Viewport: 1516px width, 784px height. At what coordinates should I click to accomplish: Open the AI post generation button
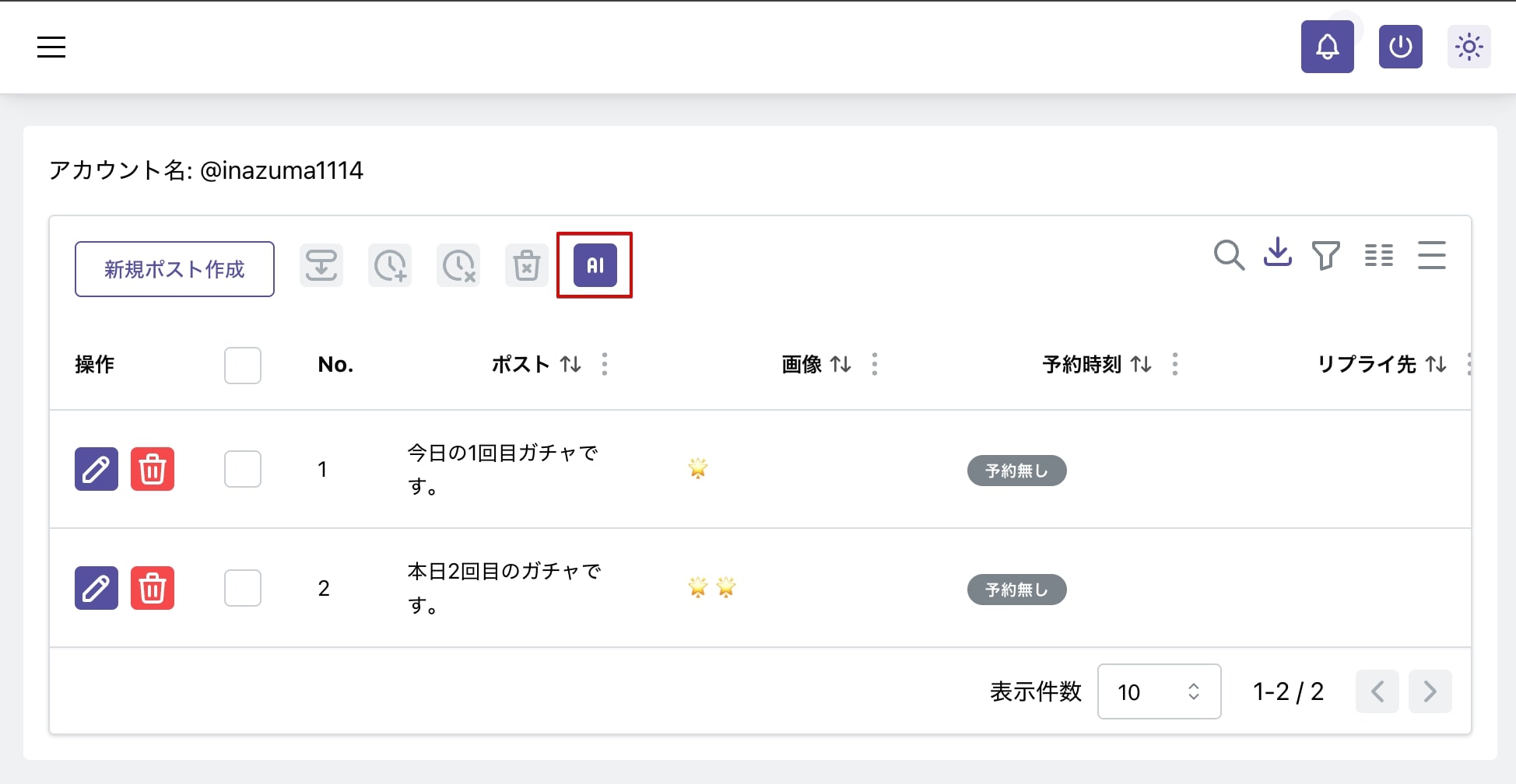(595, 265)
